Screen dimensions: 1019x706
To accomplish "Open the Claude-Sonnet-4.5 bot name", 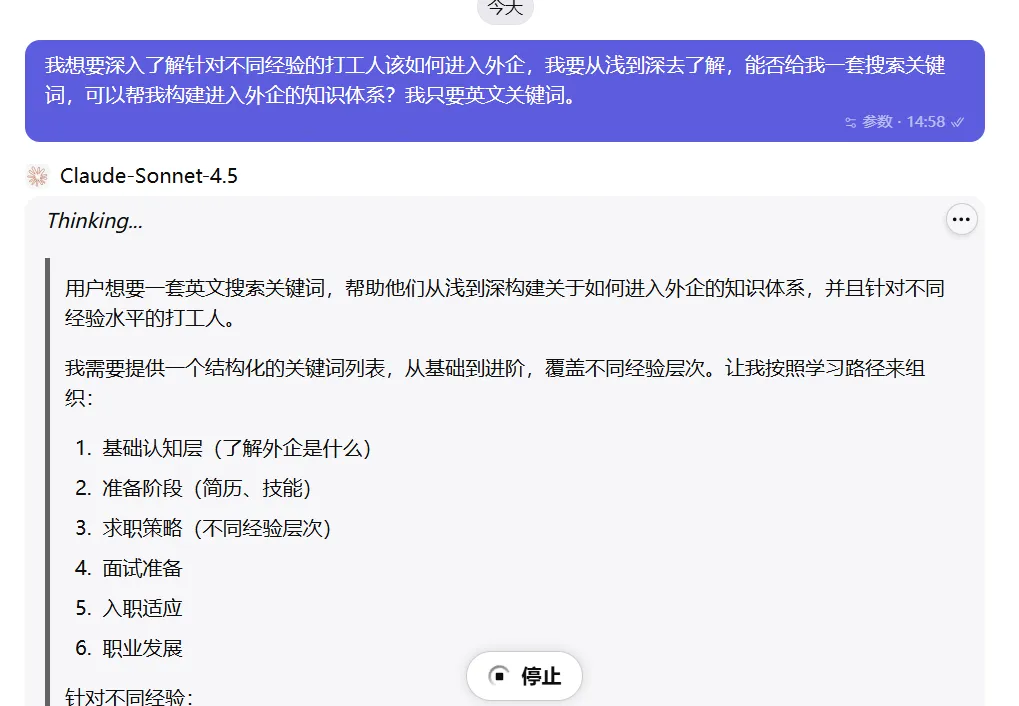I will point(149,176).
